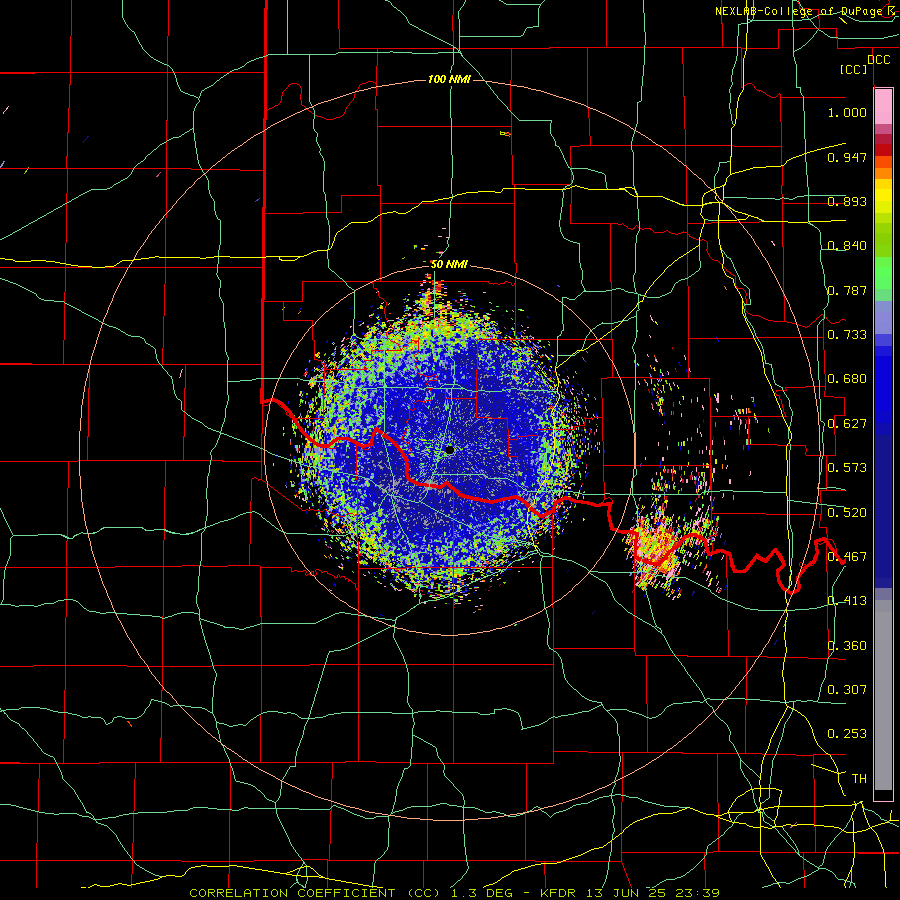Click the 0.947 value on the color scale

[x=847, y=157]
